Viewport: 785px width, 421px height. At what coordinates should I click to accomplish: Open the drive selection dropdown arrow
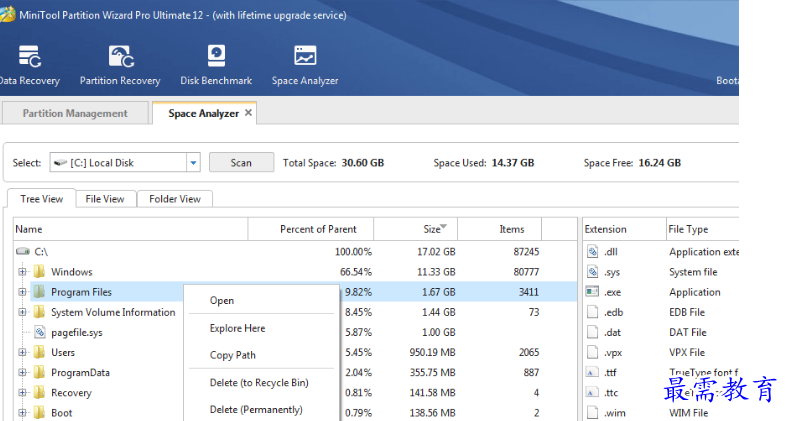pos(193,163)
